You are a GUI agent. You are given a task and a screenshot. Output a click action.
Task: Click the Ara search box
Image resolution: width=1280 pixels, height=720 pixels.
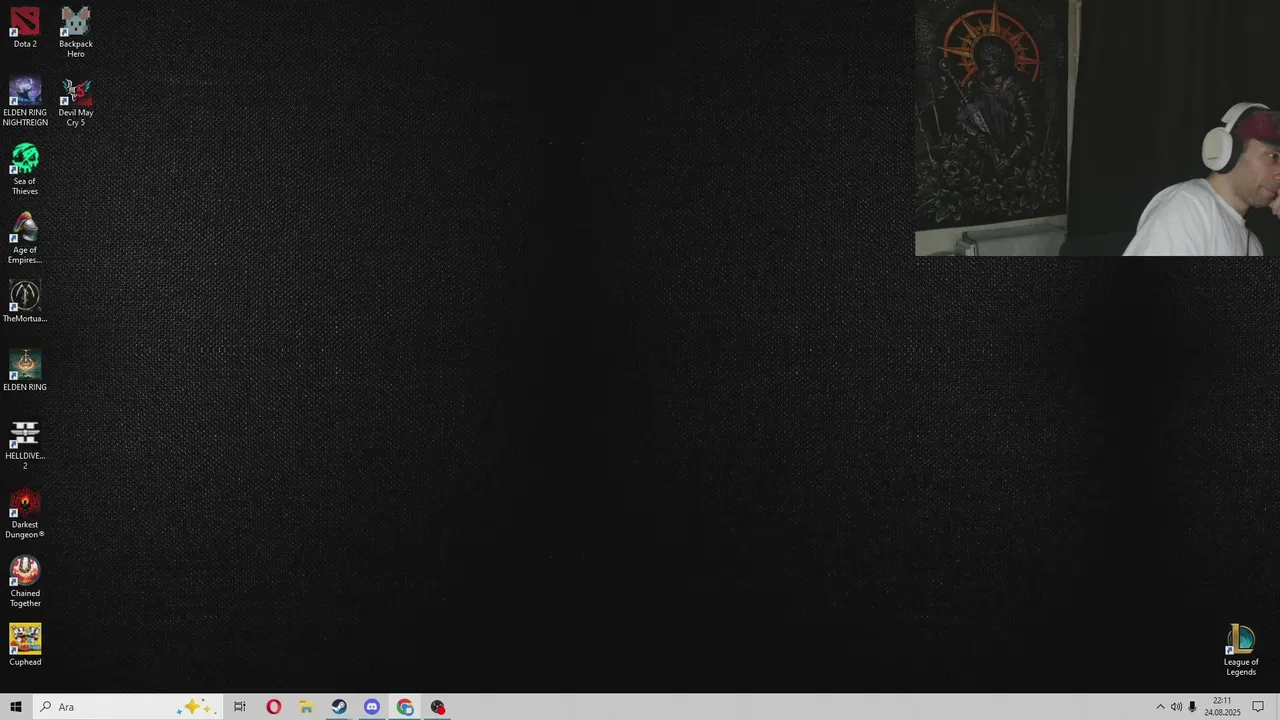click(x=126, y=707)
